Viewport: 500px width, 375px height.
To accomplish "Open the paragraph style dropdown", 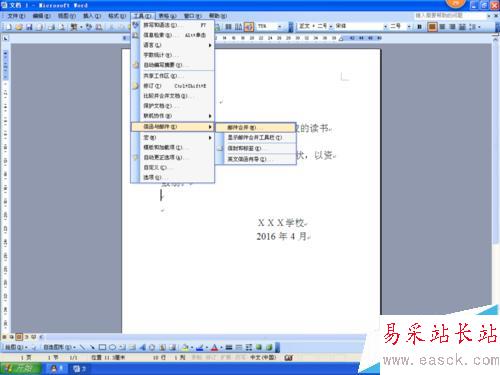I will (x=331, y=26).
